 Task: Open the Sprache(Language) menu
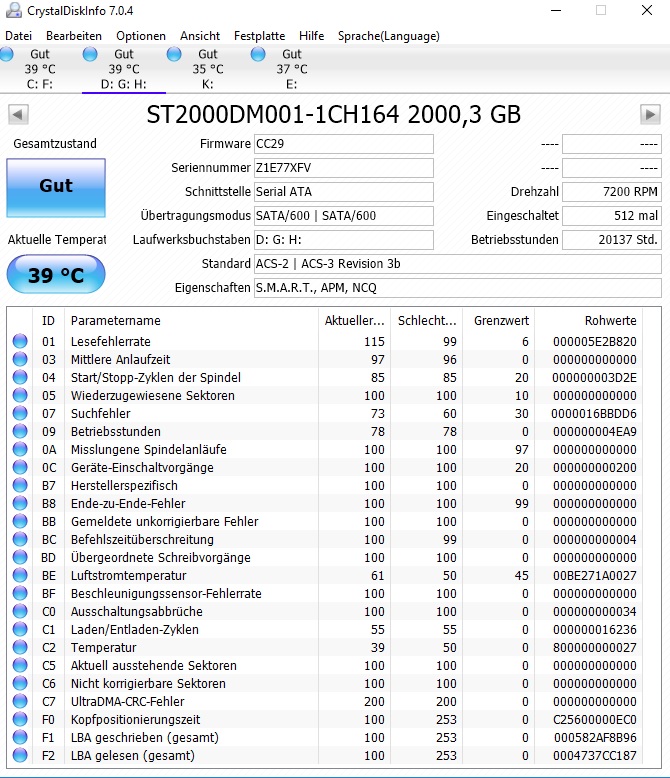(389, 36)
